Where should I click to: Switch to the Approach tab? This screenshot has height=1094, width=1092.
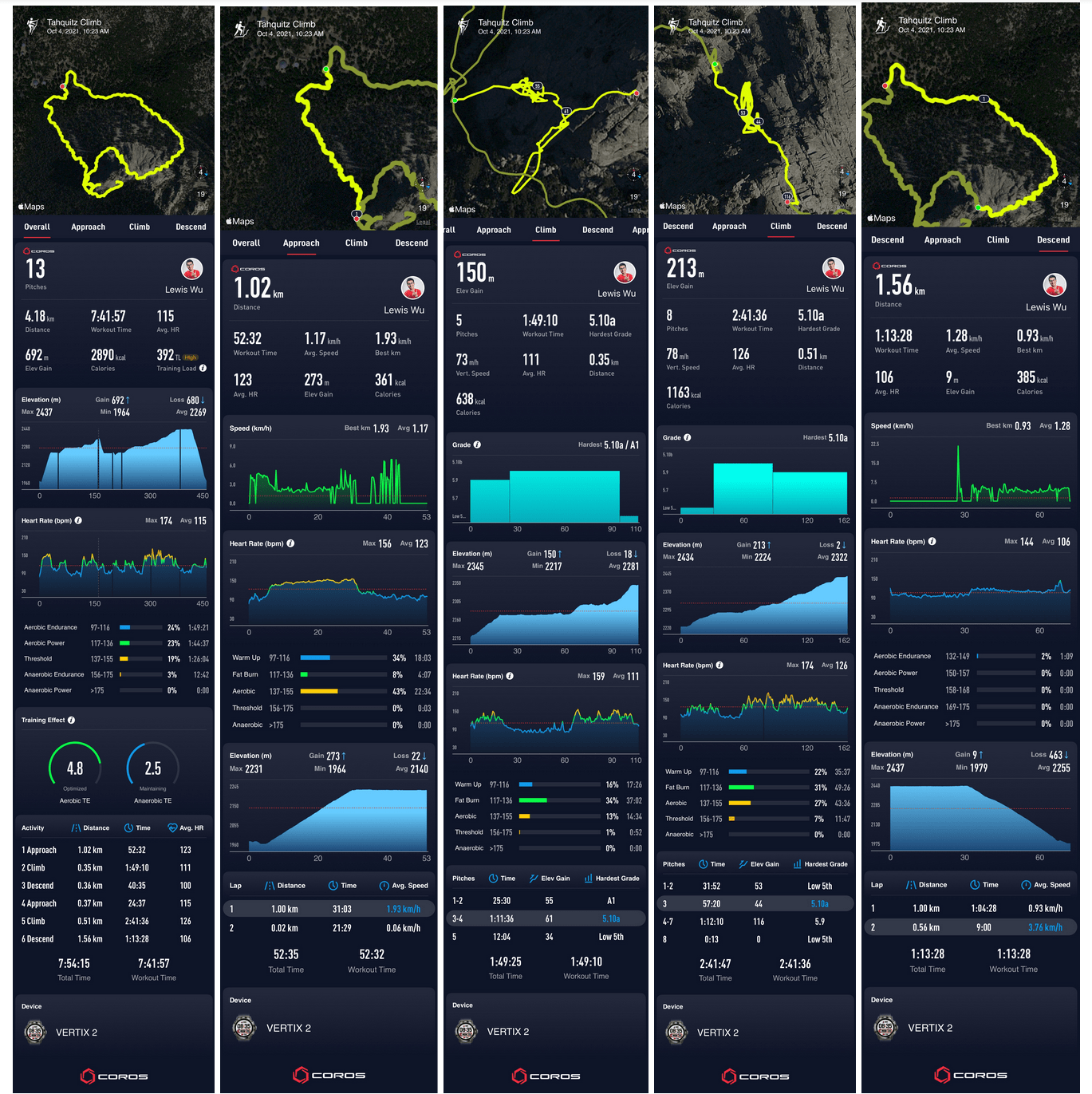[x=88, y=227]
